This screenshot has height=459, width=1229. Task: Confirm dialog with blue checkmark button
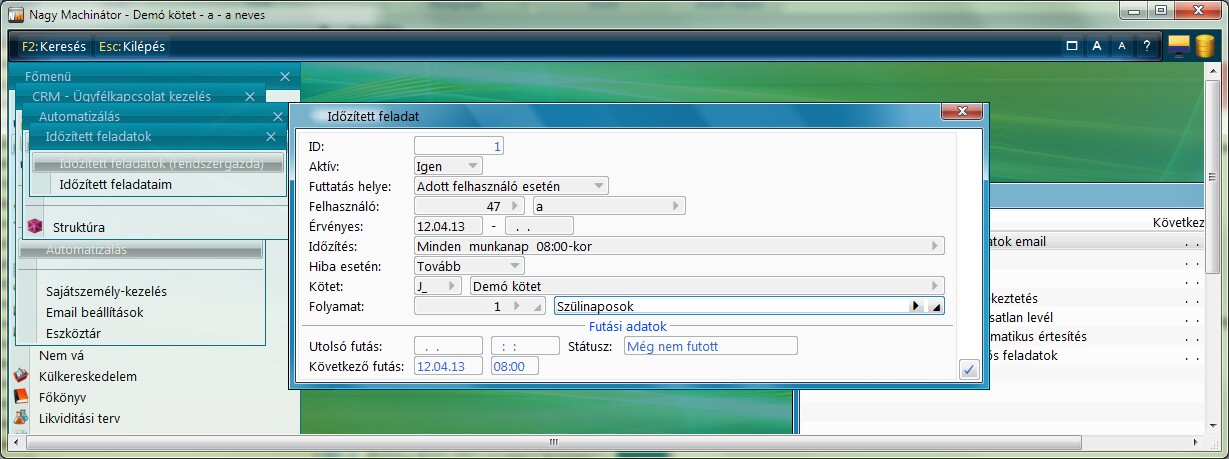(968, 370)
